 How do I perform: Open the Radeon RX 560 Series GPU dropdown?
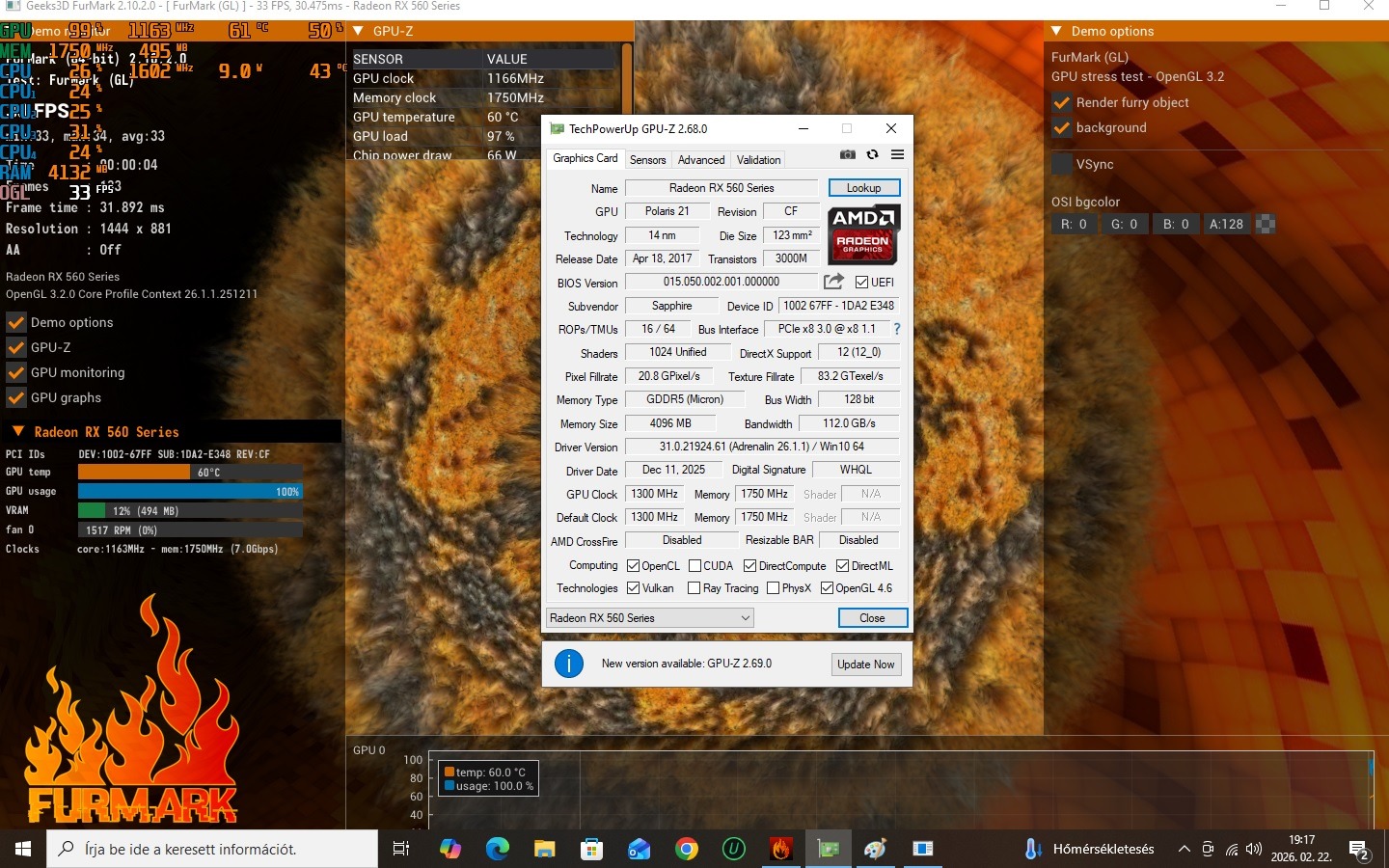tap(649, 617)
